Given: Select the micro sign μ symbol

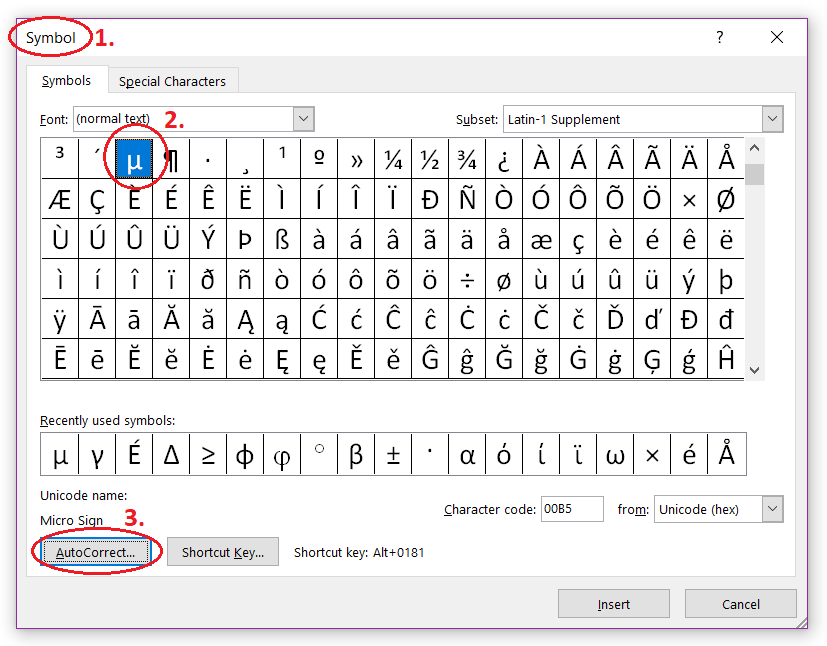Looking at the screenshot, I should pyautogui.click(x=135, y=158).
